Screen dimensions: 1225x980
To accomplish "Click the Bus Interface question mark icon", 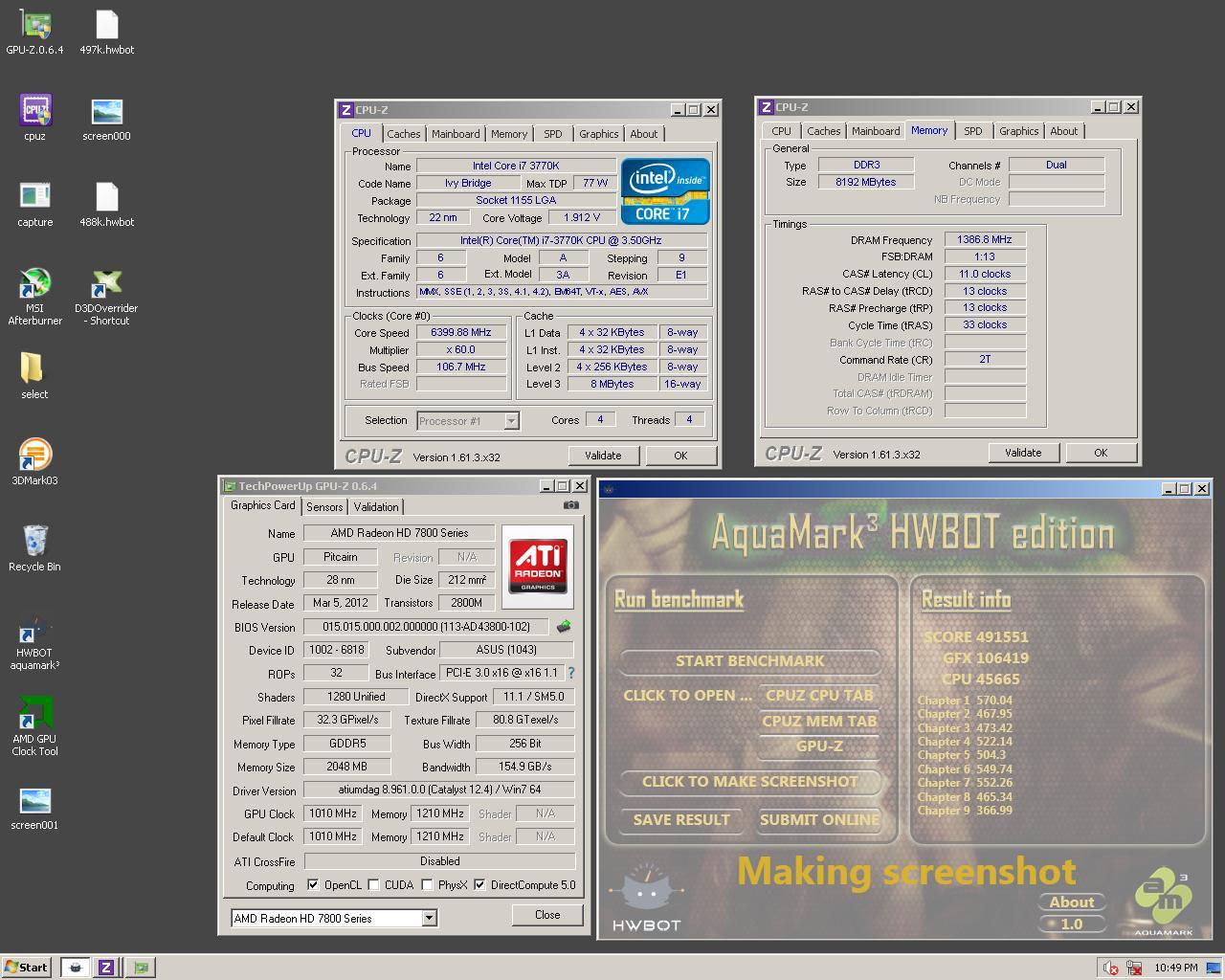I will coord(571,674).
